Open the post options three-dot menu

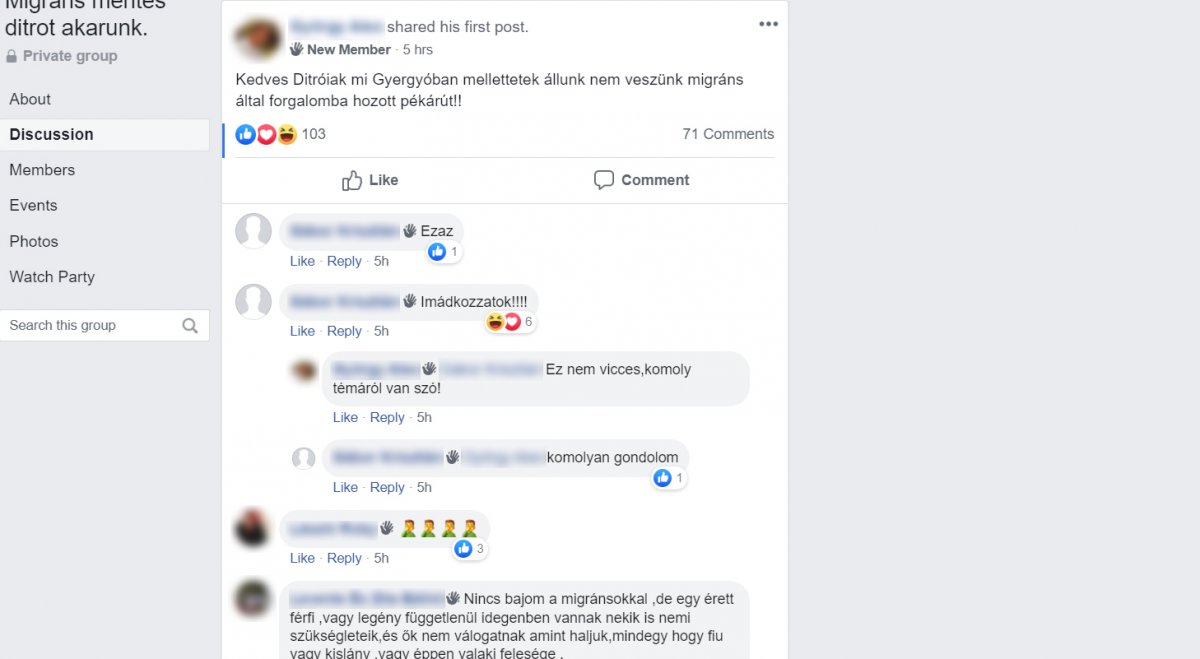(x=768, y=25)
